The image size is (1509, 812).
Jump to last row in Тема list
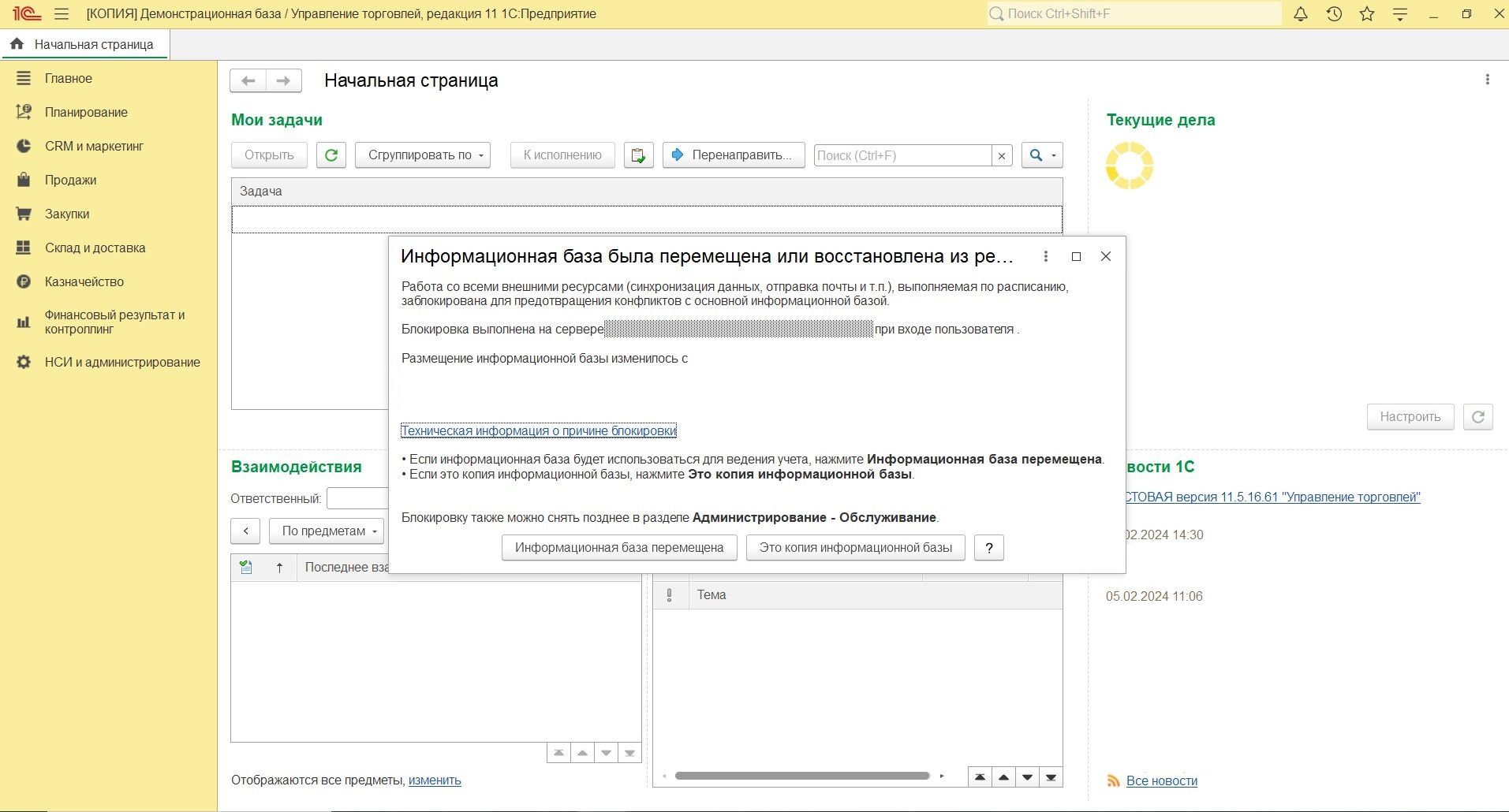pyautogui.click(x=1051, y=777)
